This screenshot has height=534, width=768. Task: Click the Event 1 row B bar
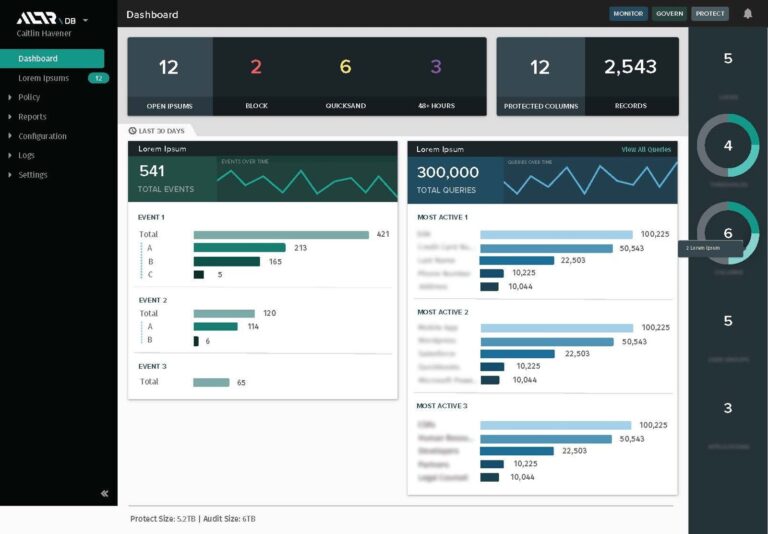pos(227,262)
